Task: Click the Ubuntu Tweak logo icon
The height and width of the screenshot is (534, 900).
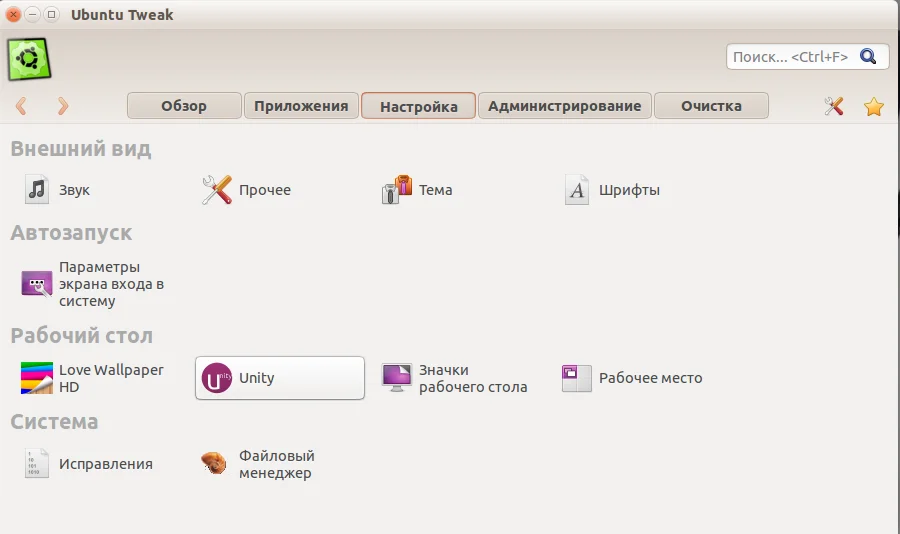Action: (29, 59)
